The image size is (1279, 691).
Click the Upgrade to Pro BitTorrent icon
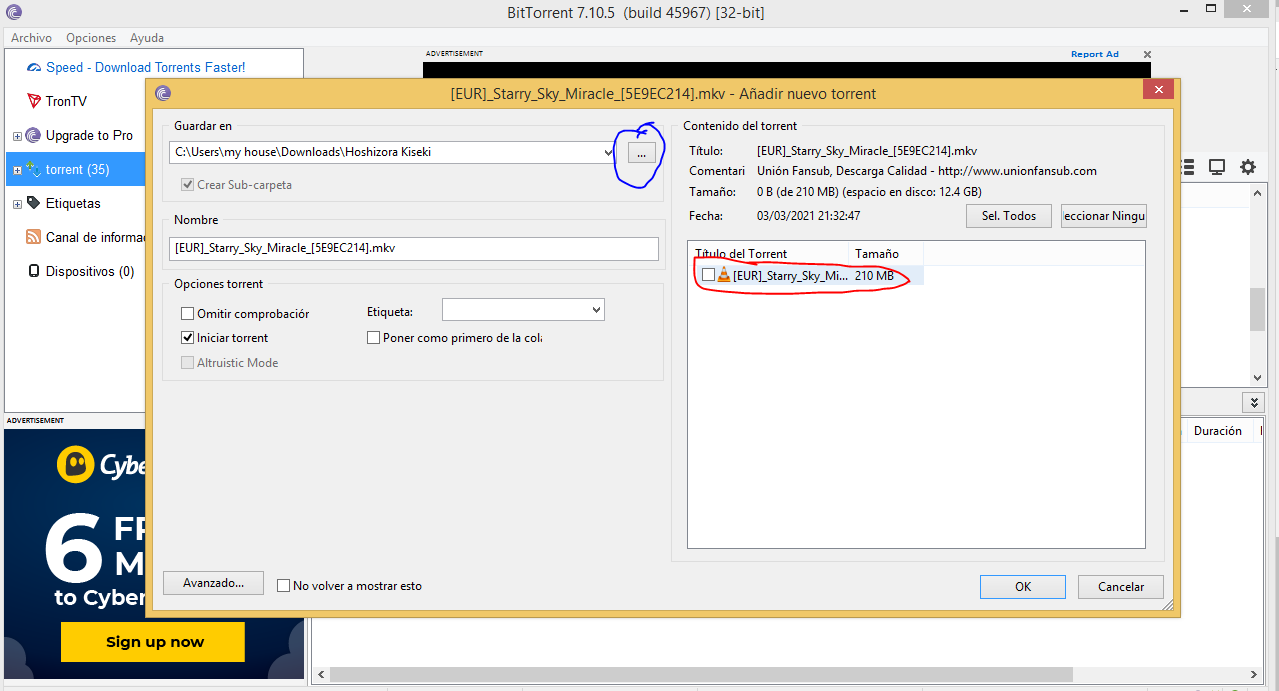[x=34, y=135]
